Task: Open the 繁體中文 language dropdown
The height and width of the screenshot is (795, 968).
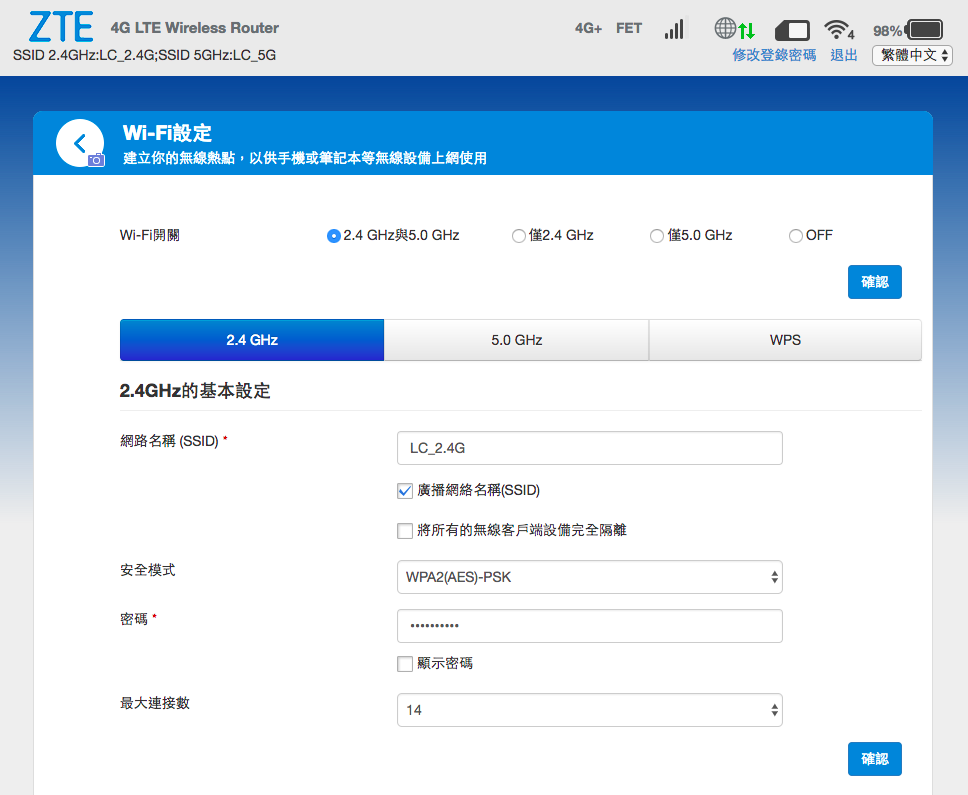Action: pyautogui.click(x=912, y=55)
